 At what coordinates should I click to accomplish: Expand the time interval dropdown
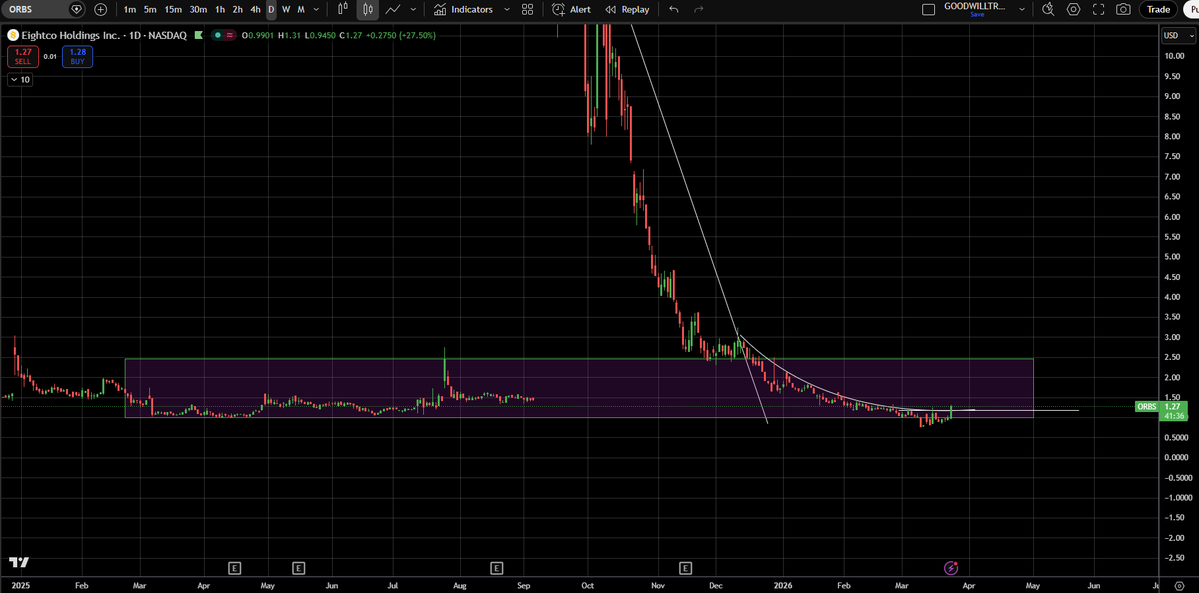click(x=317, y=9)
